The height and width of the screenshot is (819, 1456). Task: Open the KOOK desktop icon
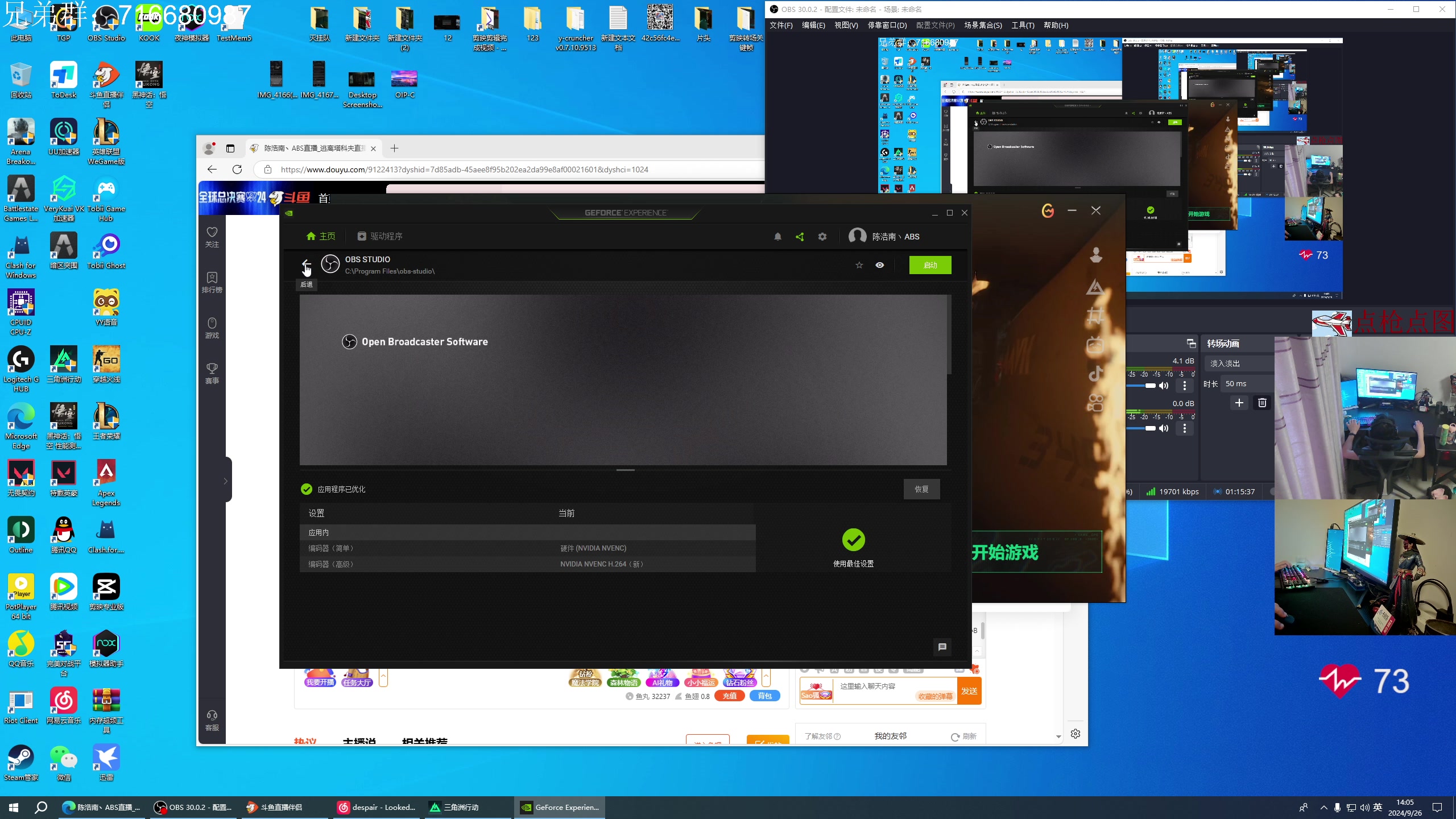[x=149, y=24]
